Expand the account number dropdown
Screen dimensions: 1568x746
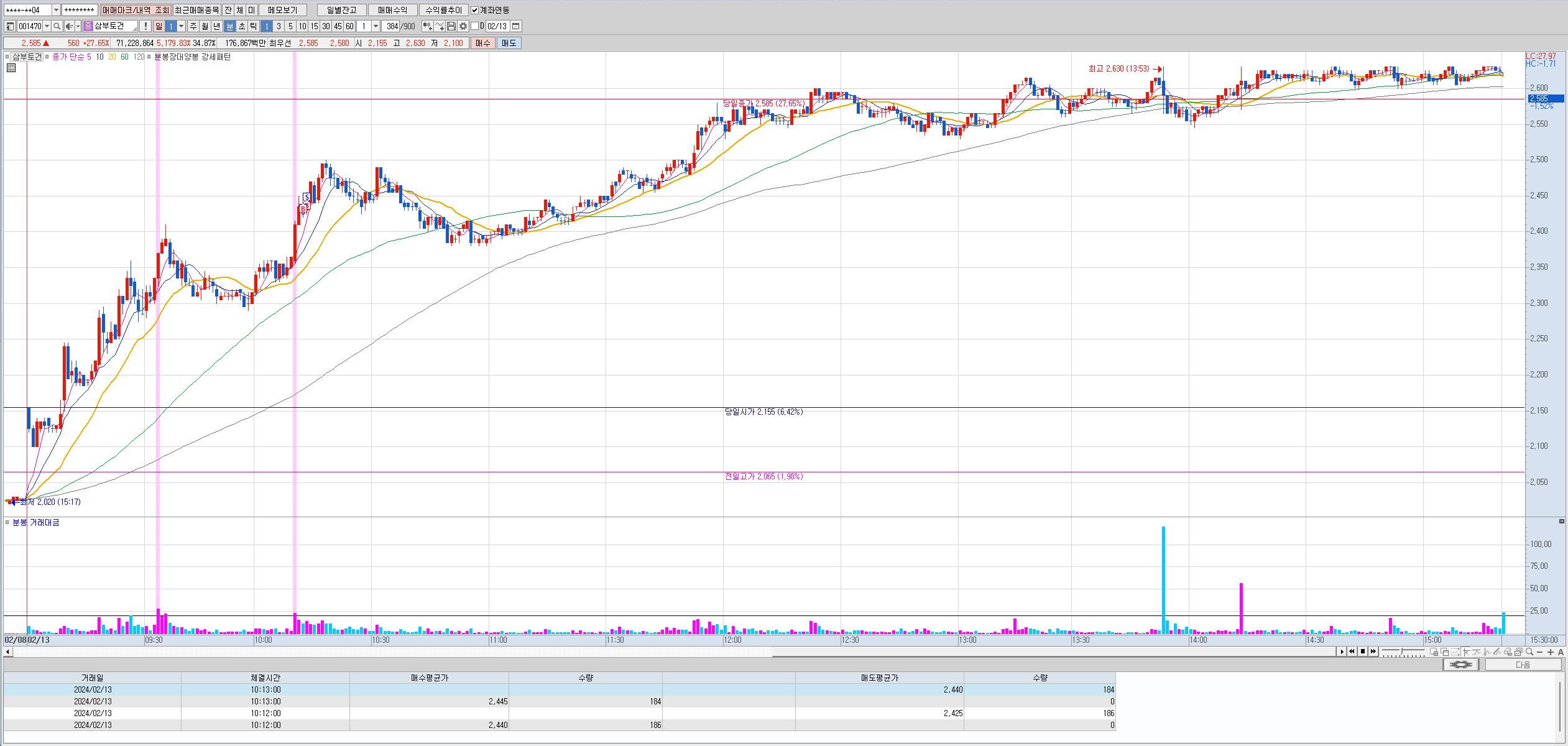click(x=56, y=10)
